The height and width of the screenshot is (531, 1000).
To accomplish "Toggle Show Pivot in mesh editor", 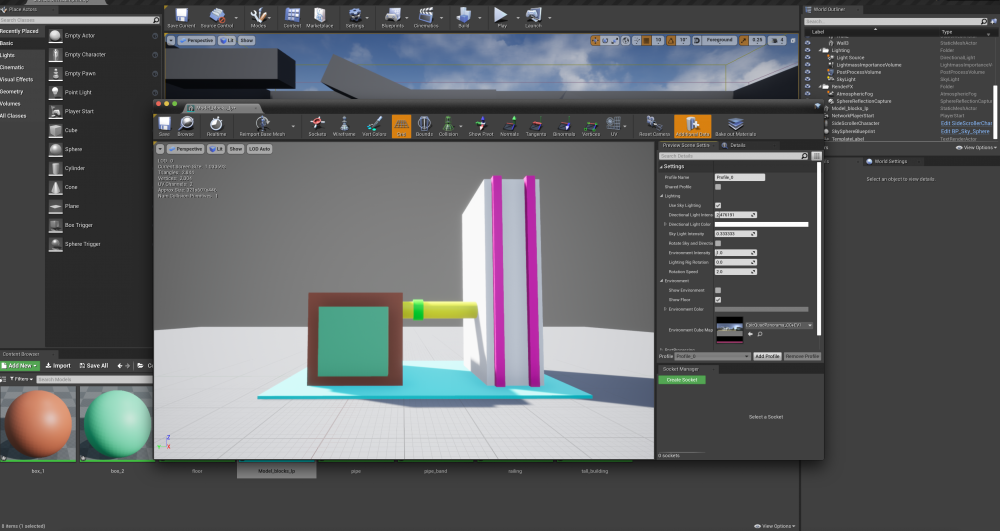I will click(482, 125).
